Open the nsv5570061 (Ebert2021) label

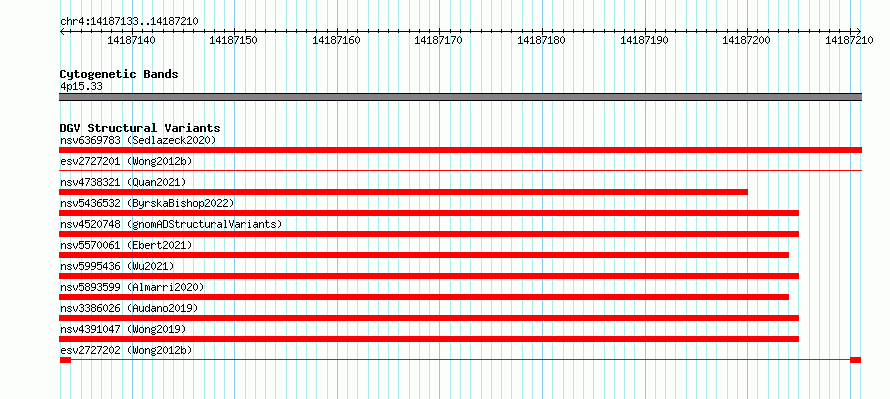coord(126,245)
